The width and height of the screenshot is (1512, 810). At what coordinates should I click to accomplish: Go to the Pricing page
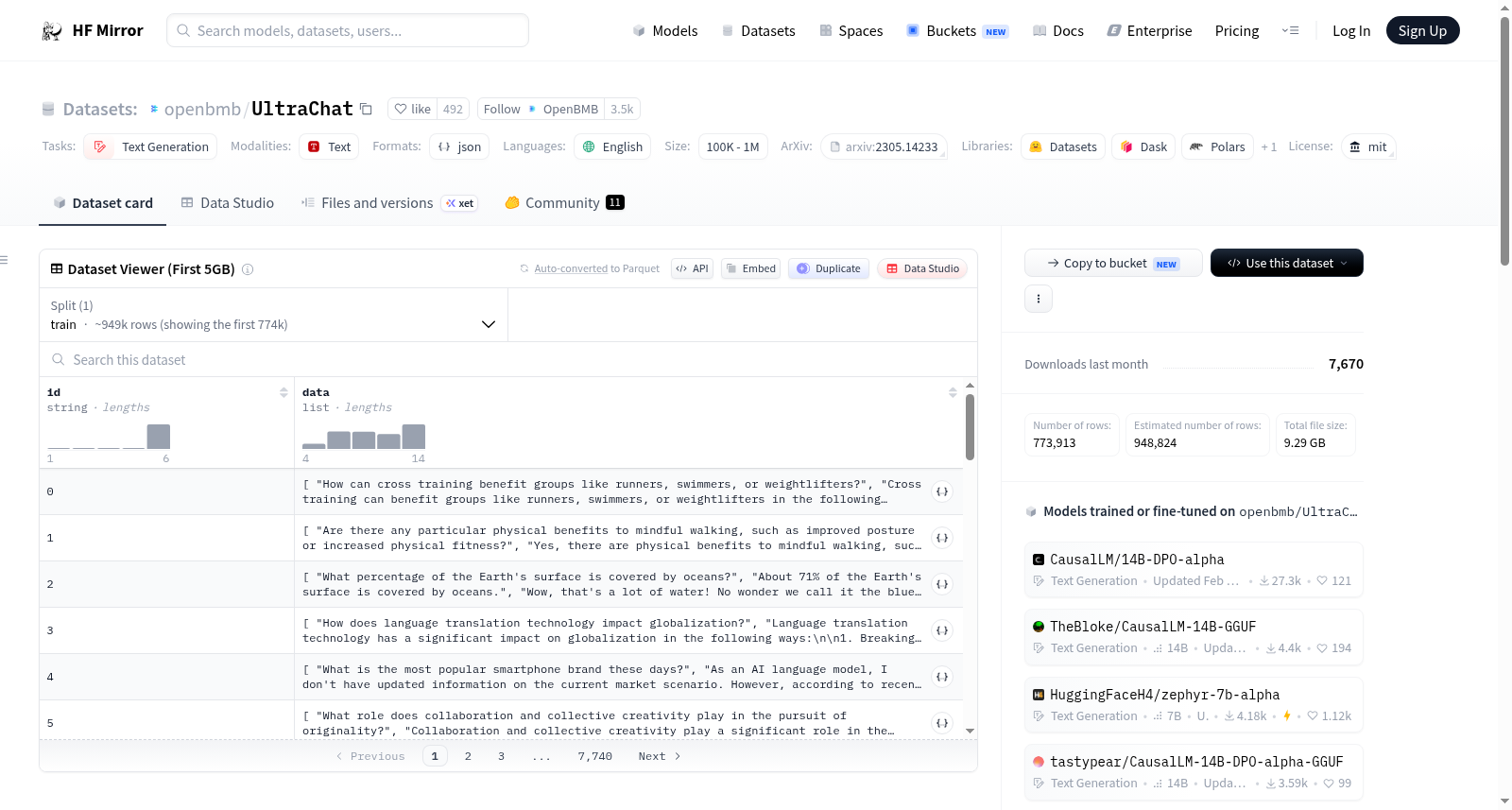(x=1237, y=31)
